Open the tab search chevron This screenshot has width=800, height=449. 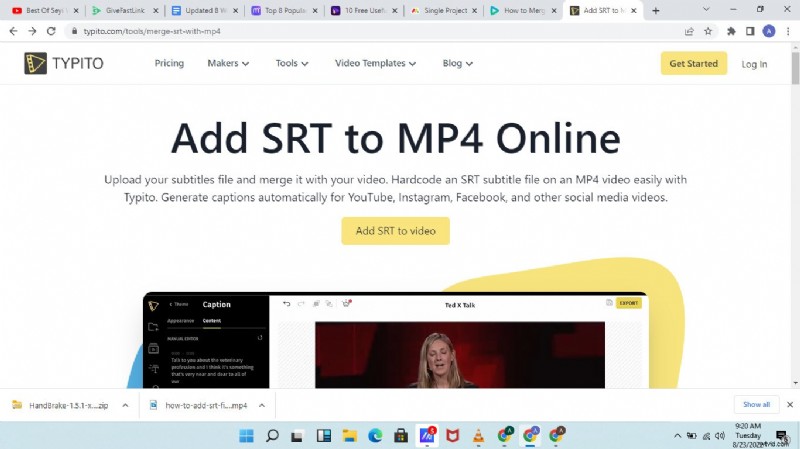[x=706, y=9]
